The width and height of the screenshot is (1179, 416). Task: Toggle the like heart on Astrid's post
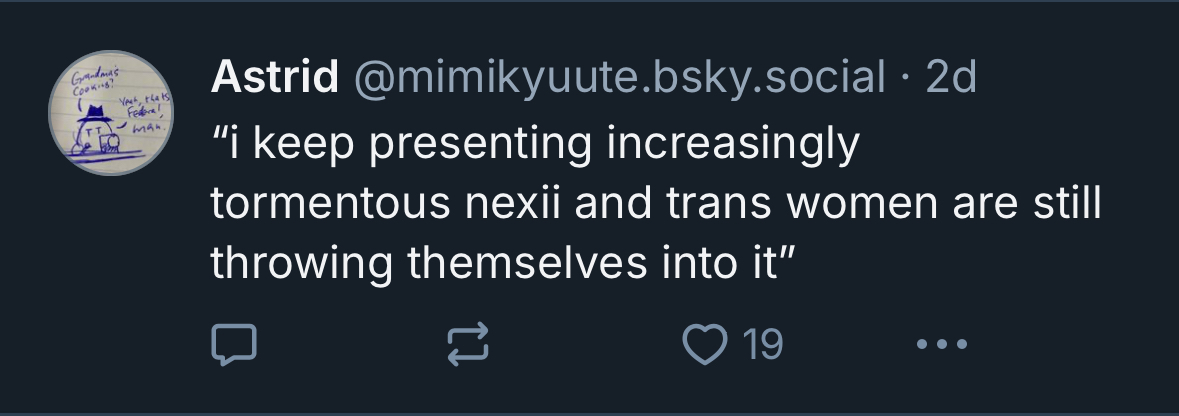[705, 345]
